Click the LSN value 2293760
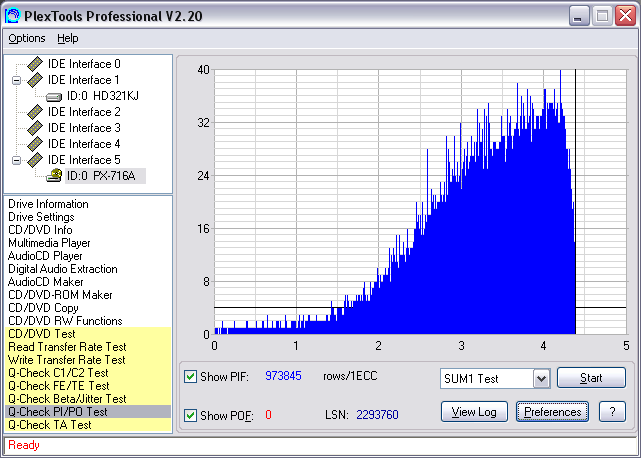Viewport: 641px width, 458px height. 377,415
